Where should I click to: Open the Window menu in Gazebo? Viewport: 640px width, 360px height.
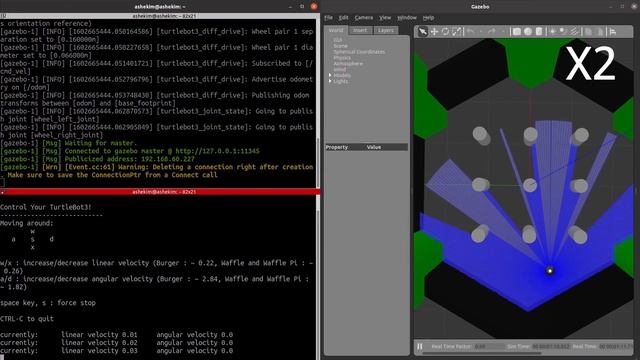(x=407, y=18)
